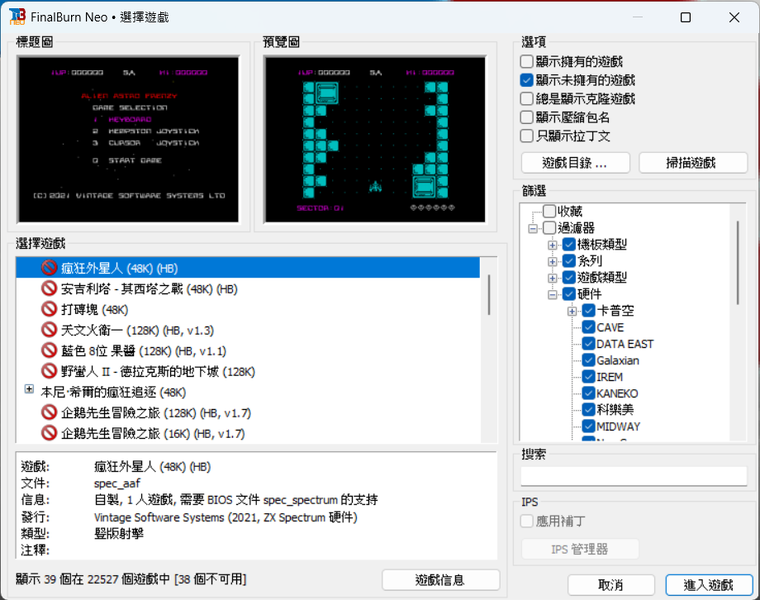Viewport: 760px width, 600px height.
Task: Click the 豎版射擊 genre text
Action: (119, 534)
